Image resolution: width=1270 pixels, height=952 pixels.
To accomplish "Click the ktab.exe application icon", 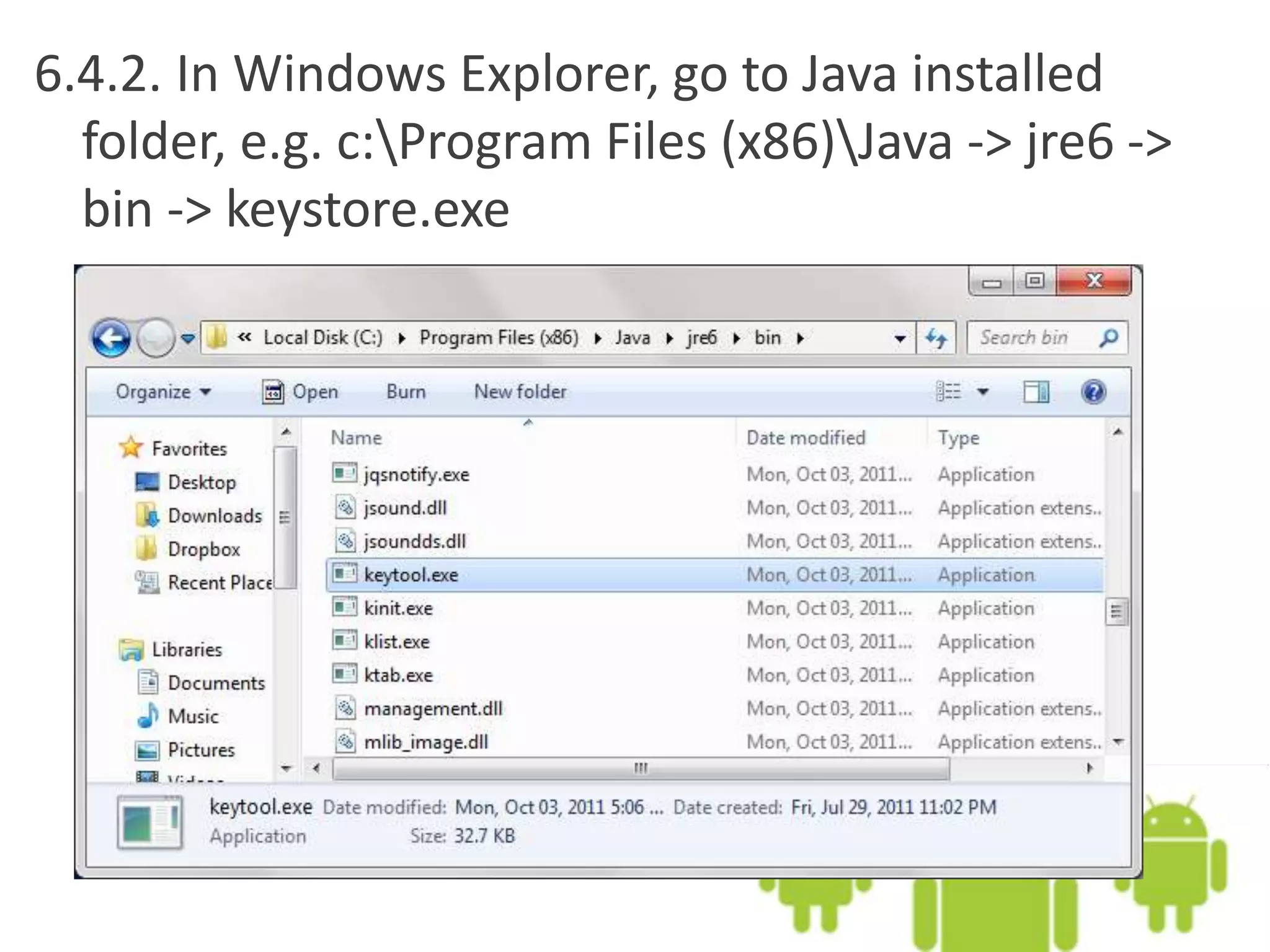I will click(x=345, y=674).
